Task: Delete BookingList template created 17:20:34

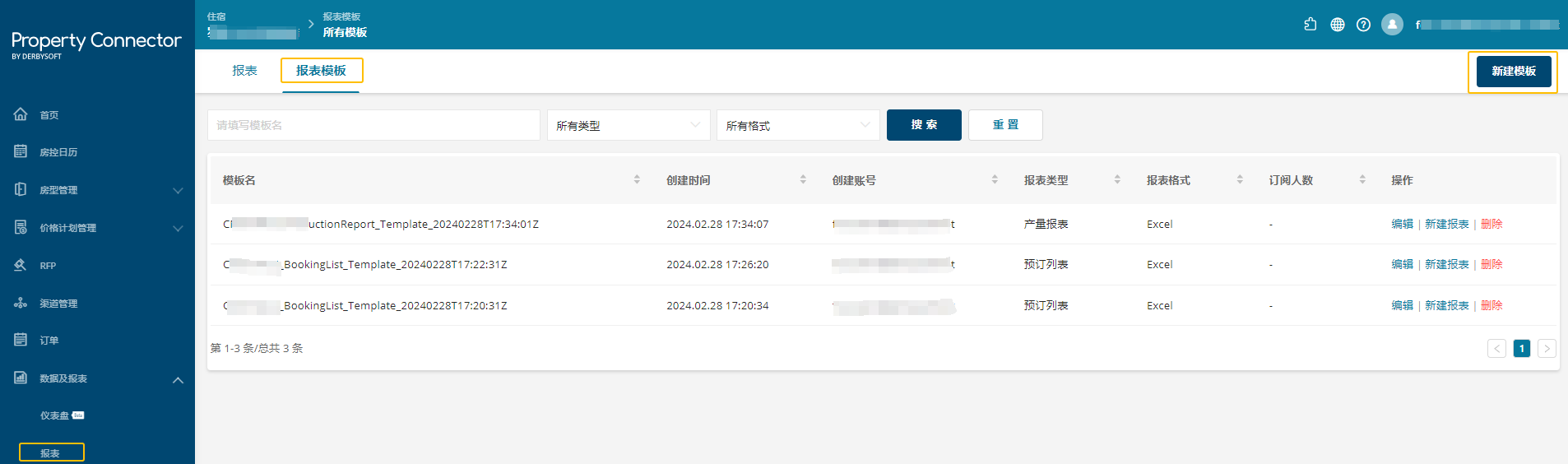Action: pyautogui.click(x=1491, y=305)
